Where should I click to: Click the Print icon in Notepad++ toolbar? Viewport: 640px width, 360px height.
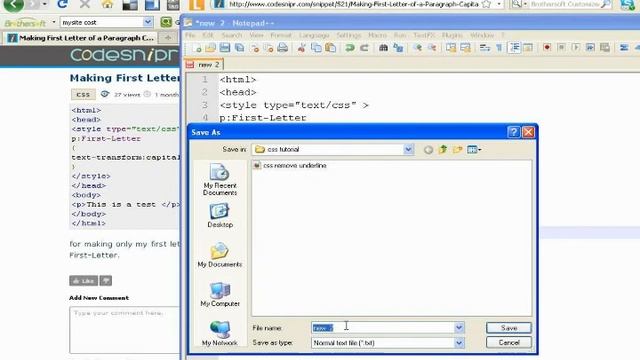[x=282, y=48]
